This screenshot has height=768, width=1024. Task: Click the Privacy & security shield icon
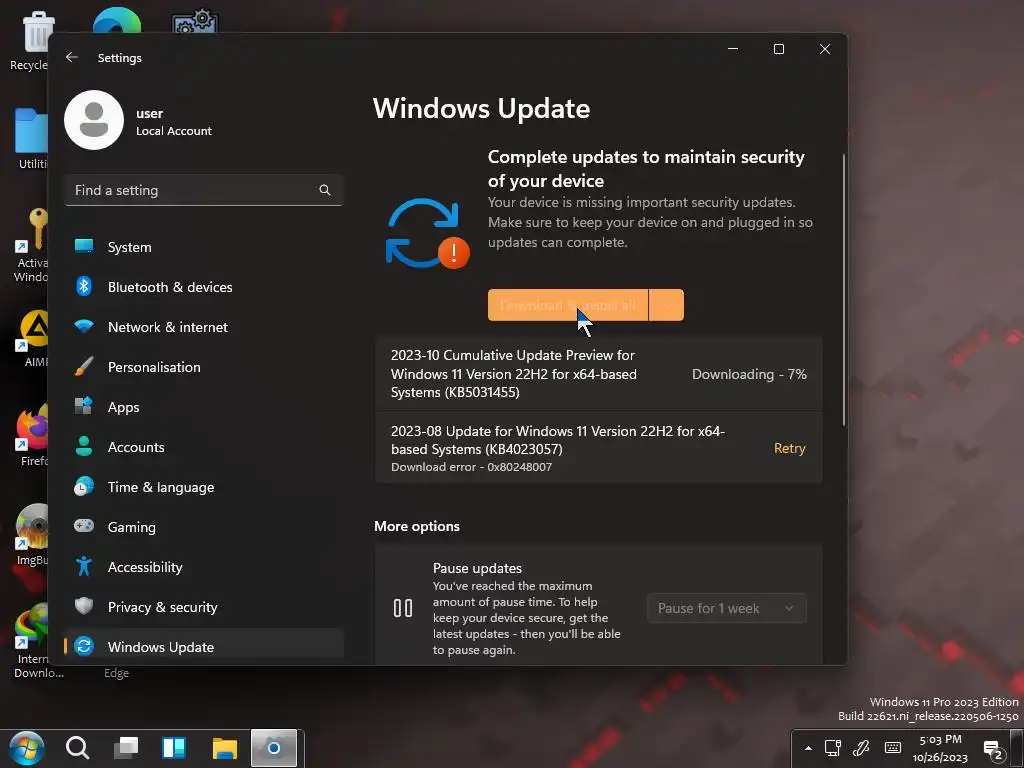pos(84,606)
